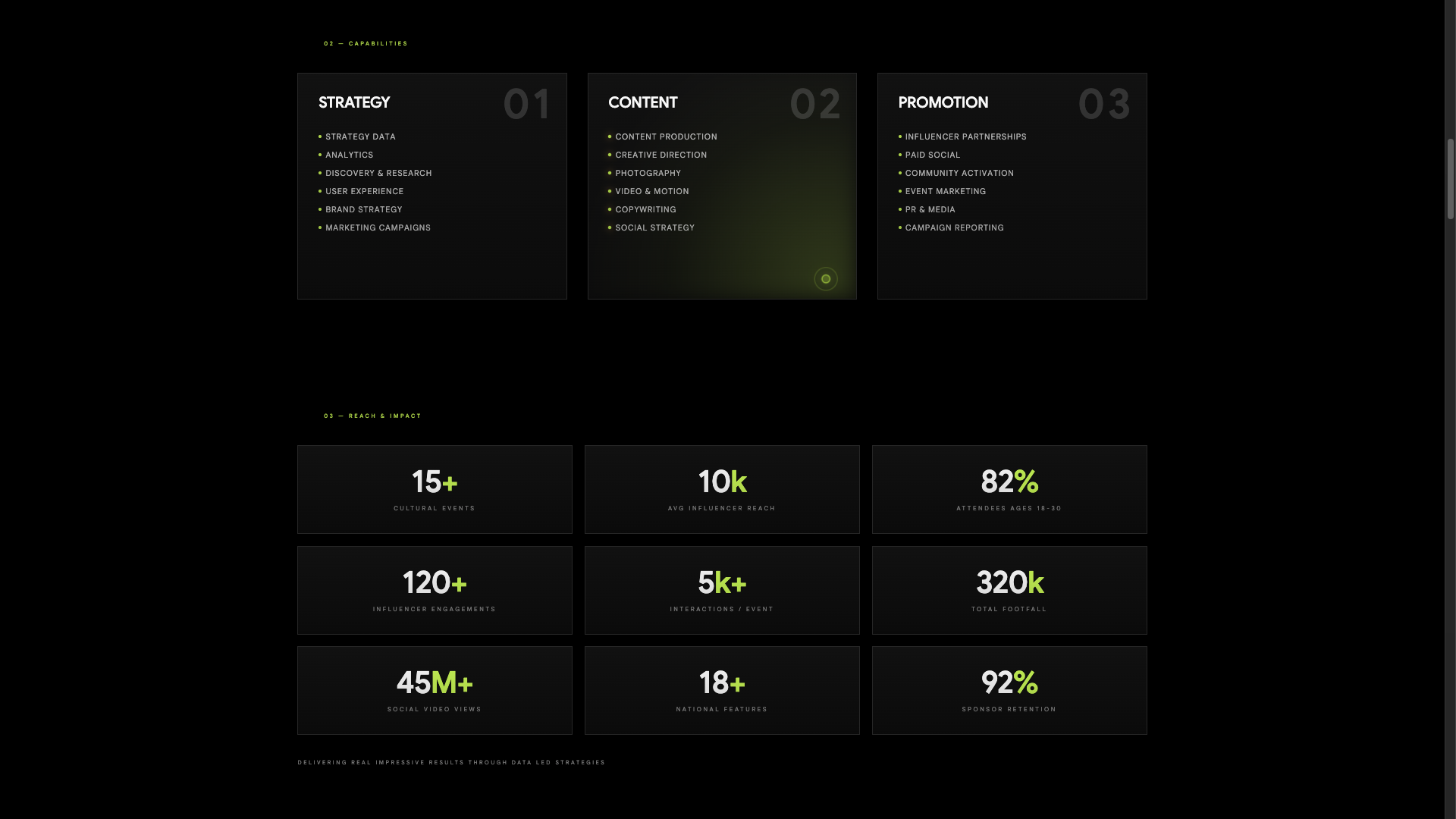Select the 82% Attendees Ages 18-30 tile

1009,489
